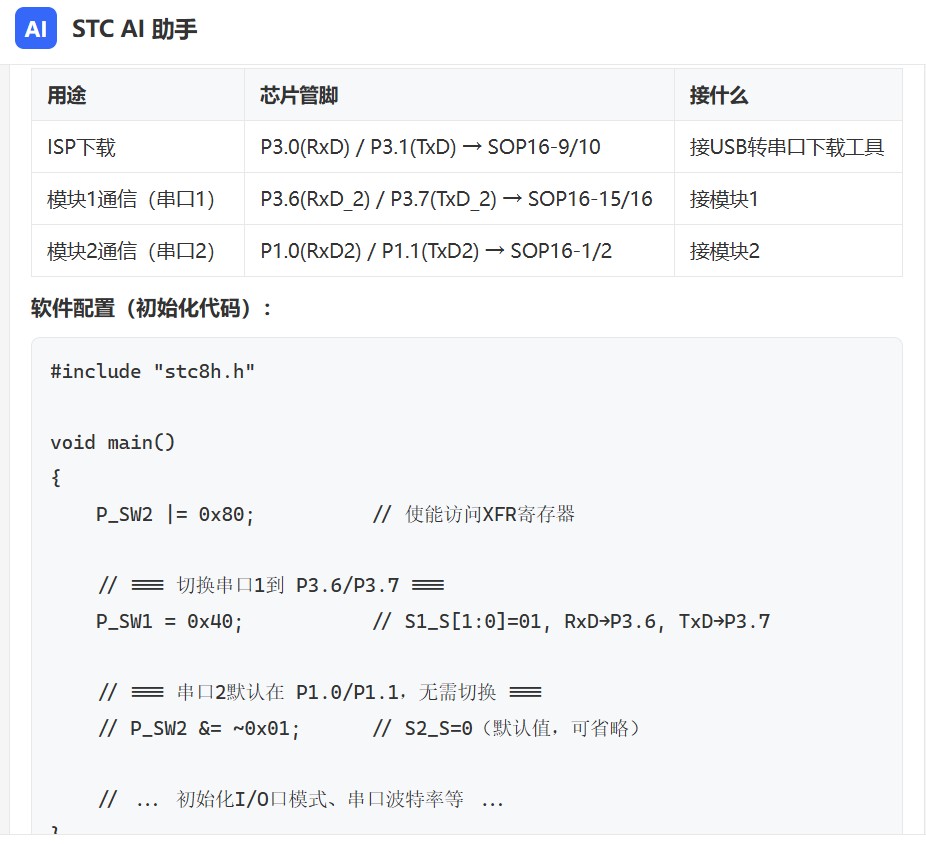Click the blue AI logo icon
Screen dimensions: 926x844
35,28
